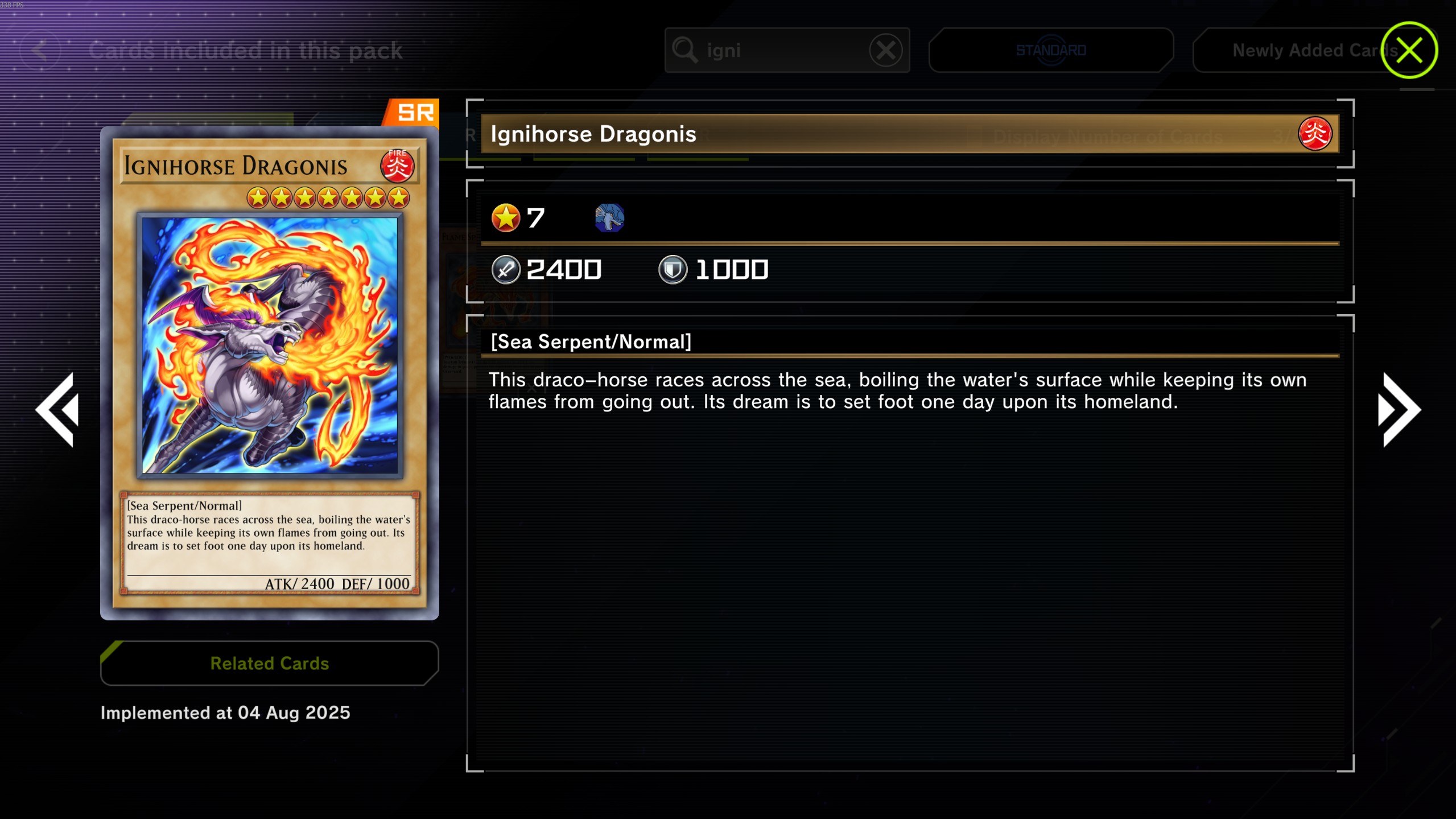Focus the igni search field
Image resolution: width=1456 pixels, height=819 pixels.
[x=787, y=51]
